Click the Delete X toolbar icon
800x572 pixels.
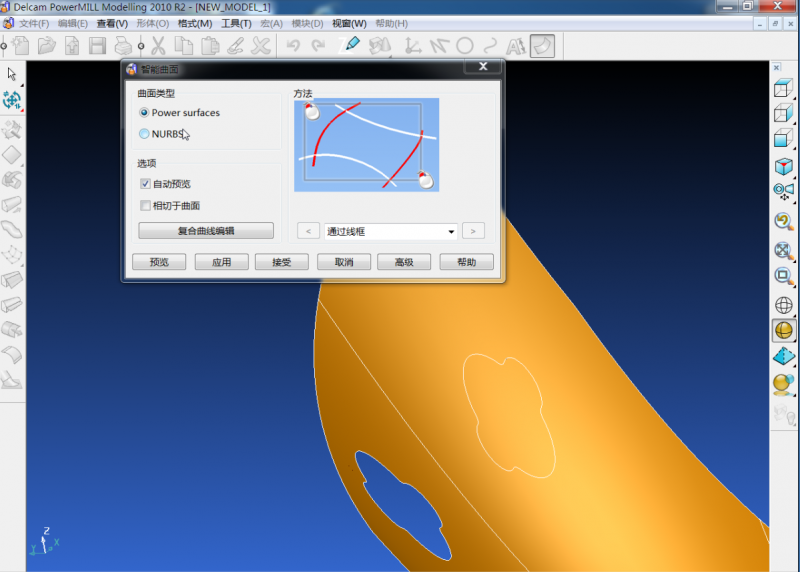(261, 46)
